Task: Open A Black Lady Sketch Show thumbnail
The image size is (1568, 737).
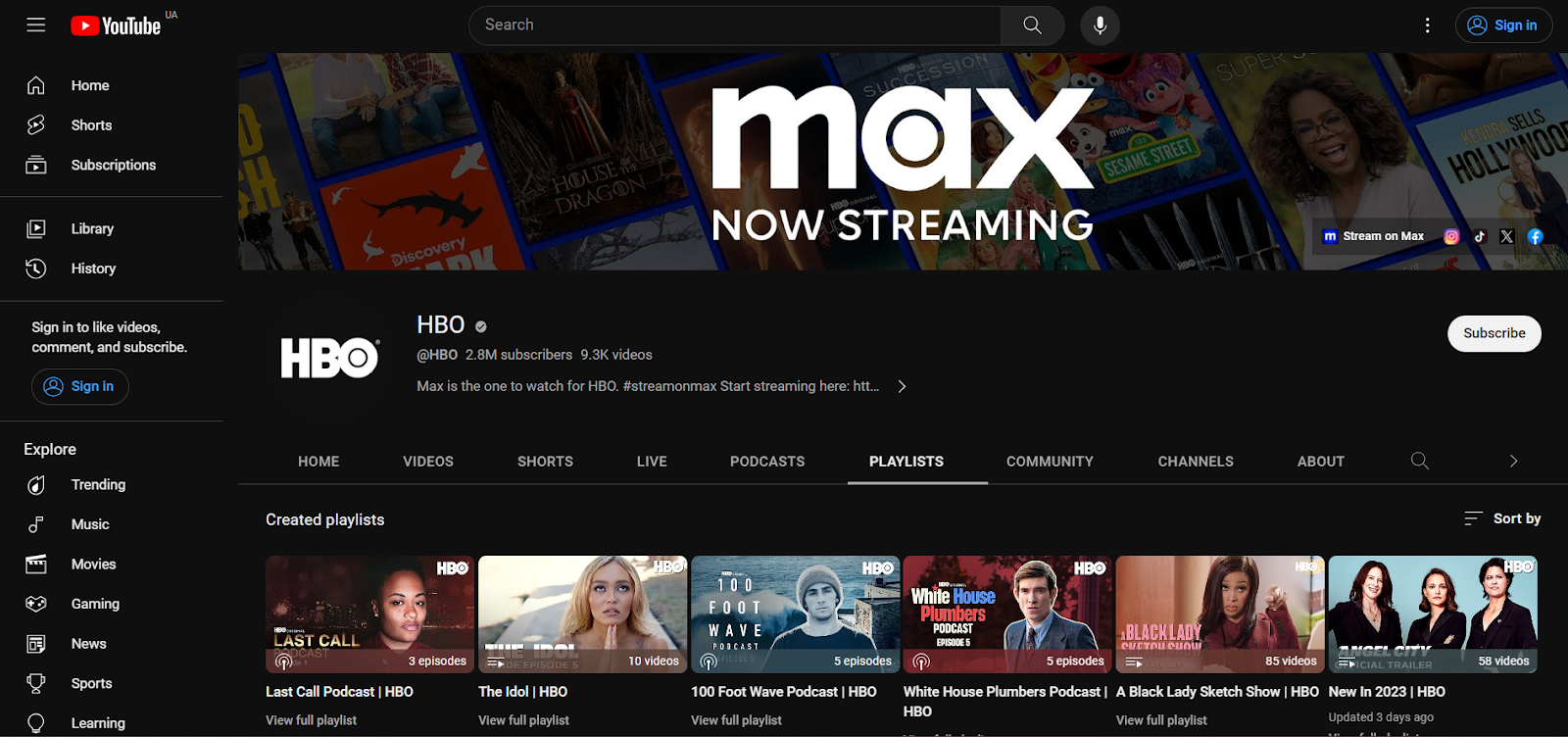Action: pos(1220,614)
